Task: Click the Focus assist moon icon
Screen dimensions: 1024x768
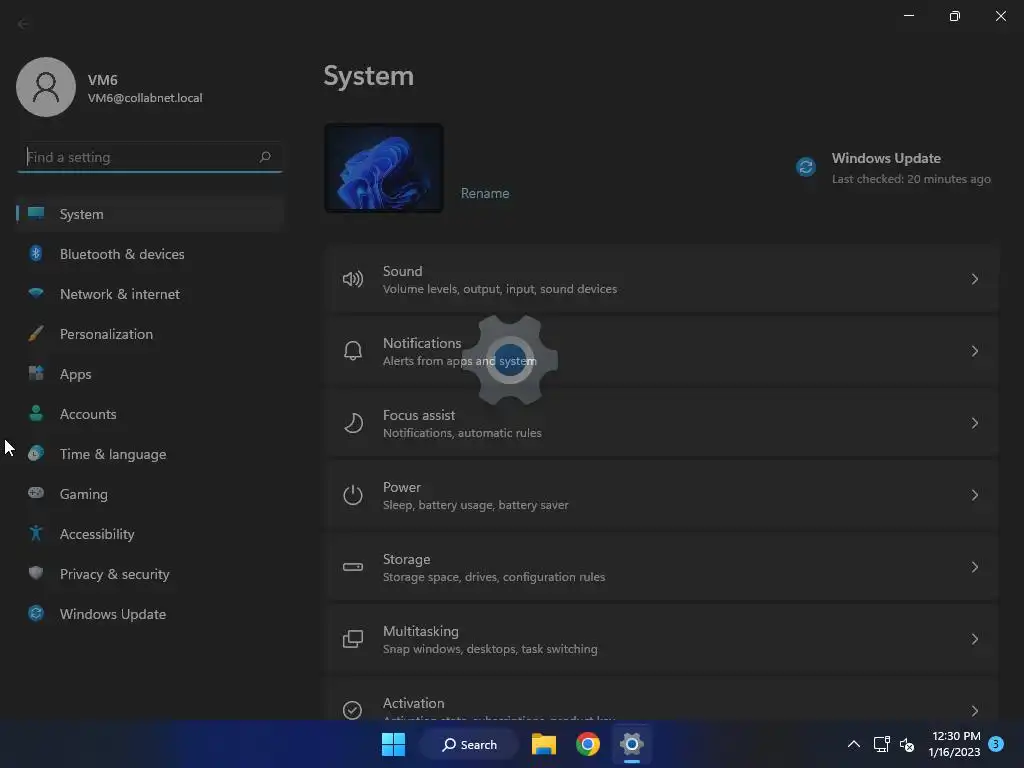Action: coord(353,423)
